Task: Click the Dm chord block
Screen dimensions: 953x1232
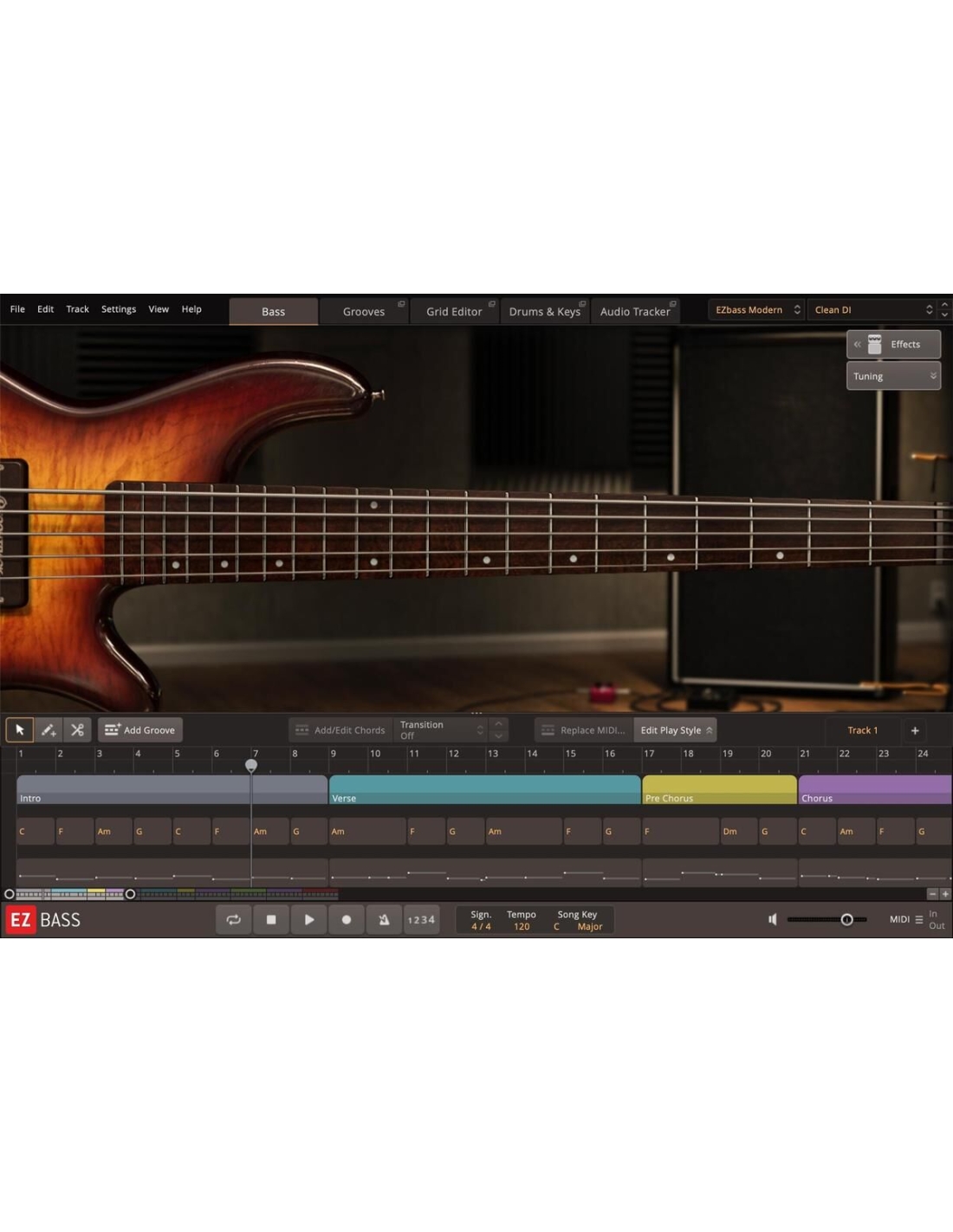Action: (x=739, y=831)
